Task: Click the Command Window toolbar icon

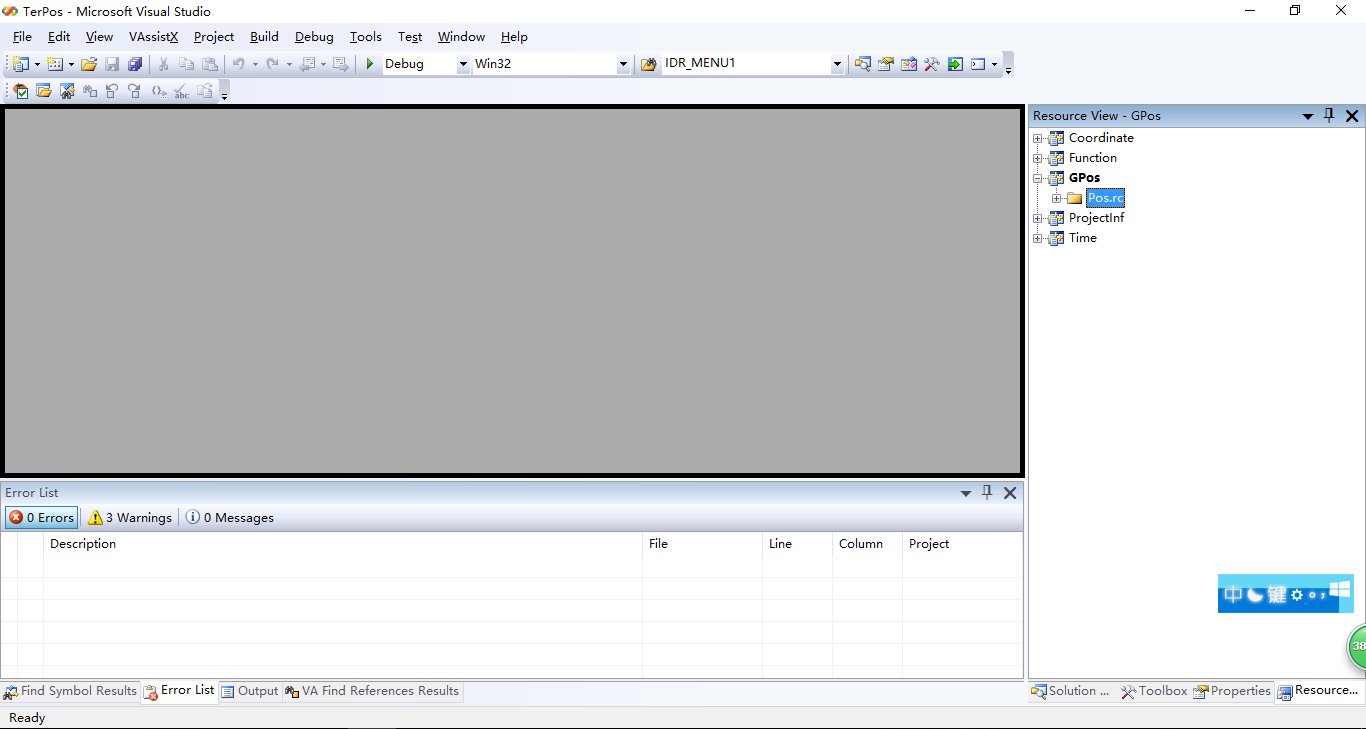Action: click(x=978, y=64)
